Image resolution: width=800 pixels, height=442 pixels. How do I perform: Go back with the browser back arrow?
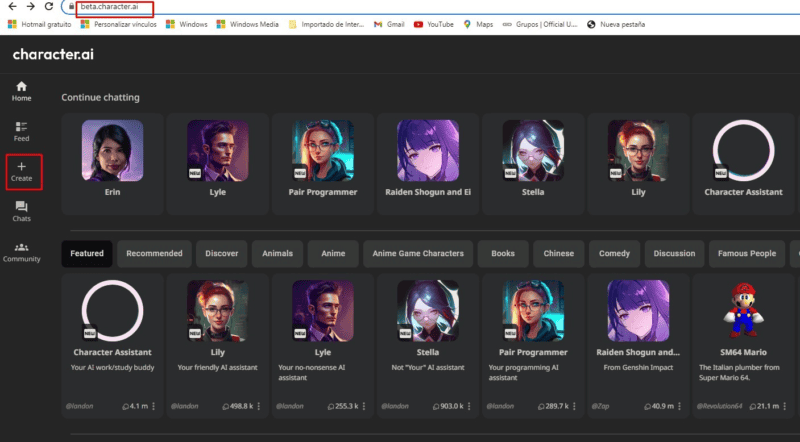point(12,6)
